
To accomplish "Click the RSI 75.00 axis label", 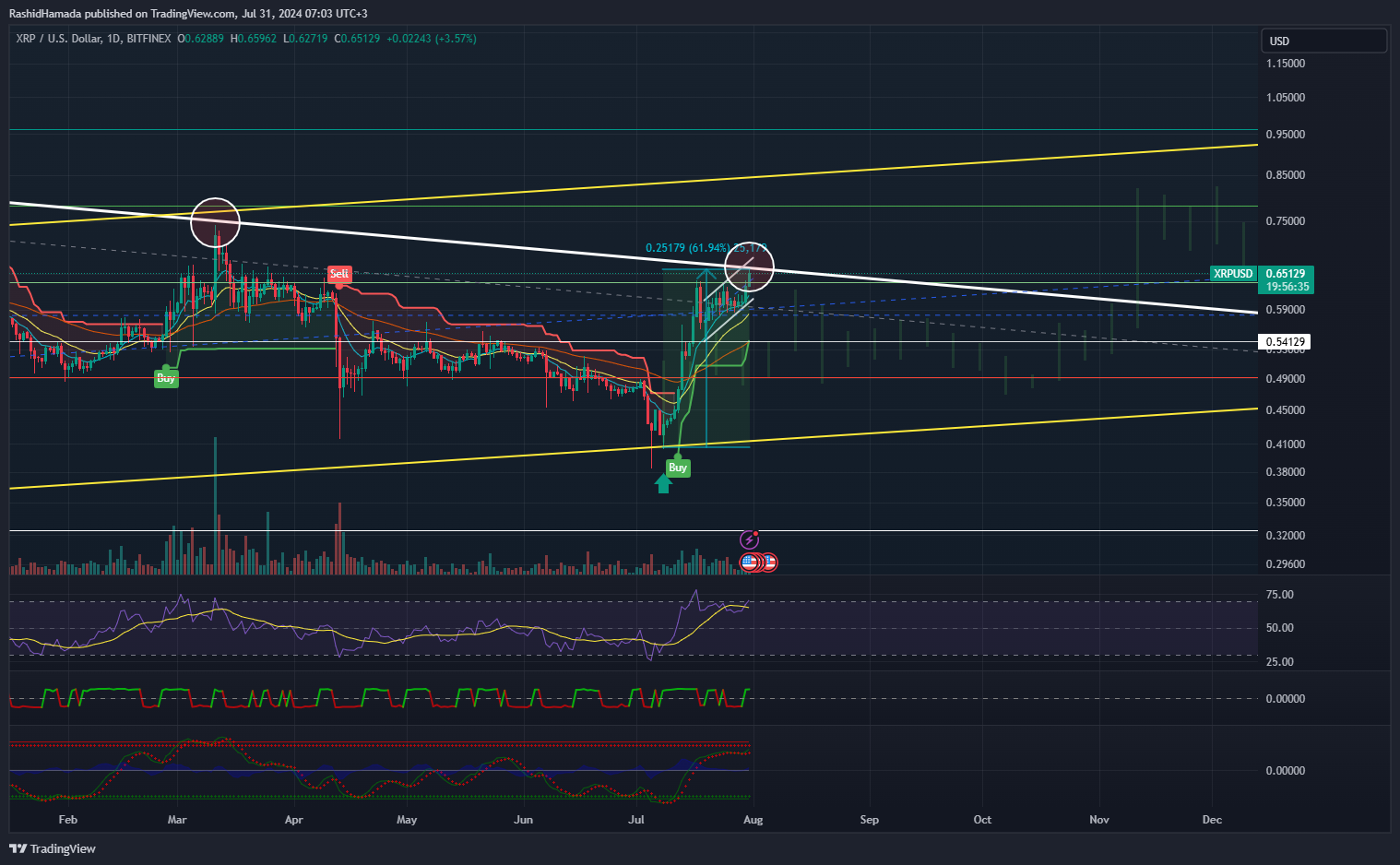I will tap(1279, 595).
